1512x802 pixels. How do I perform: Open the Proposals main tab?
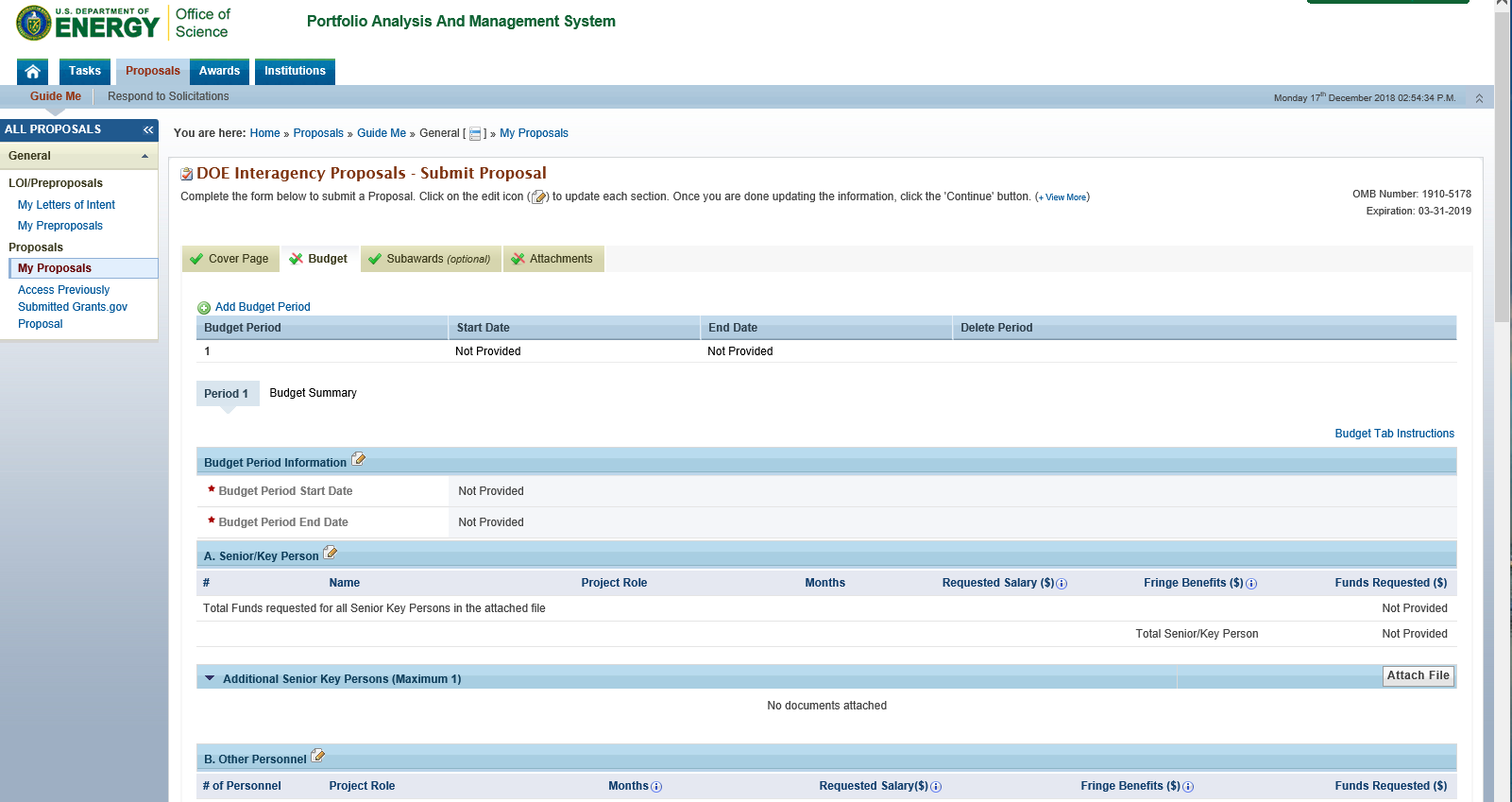coord(152,71)
